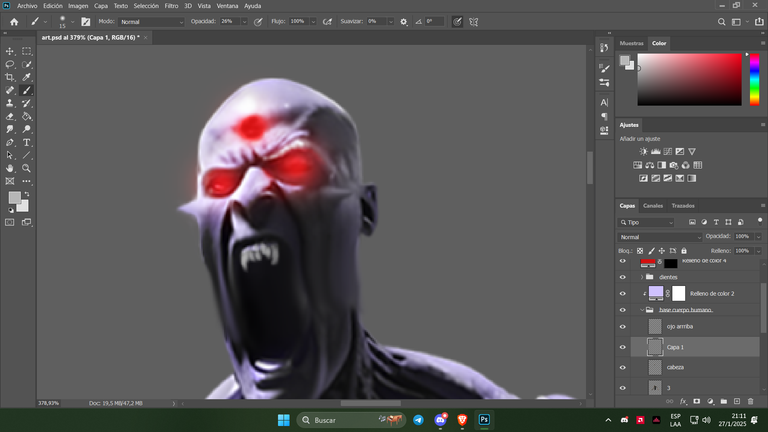
Task: Enable airbrush build-up effect
Action: click(x=327, y=22)
